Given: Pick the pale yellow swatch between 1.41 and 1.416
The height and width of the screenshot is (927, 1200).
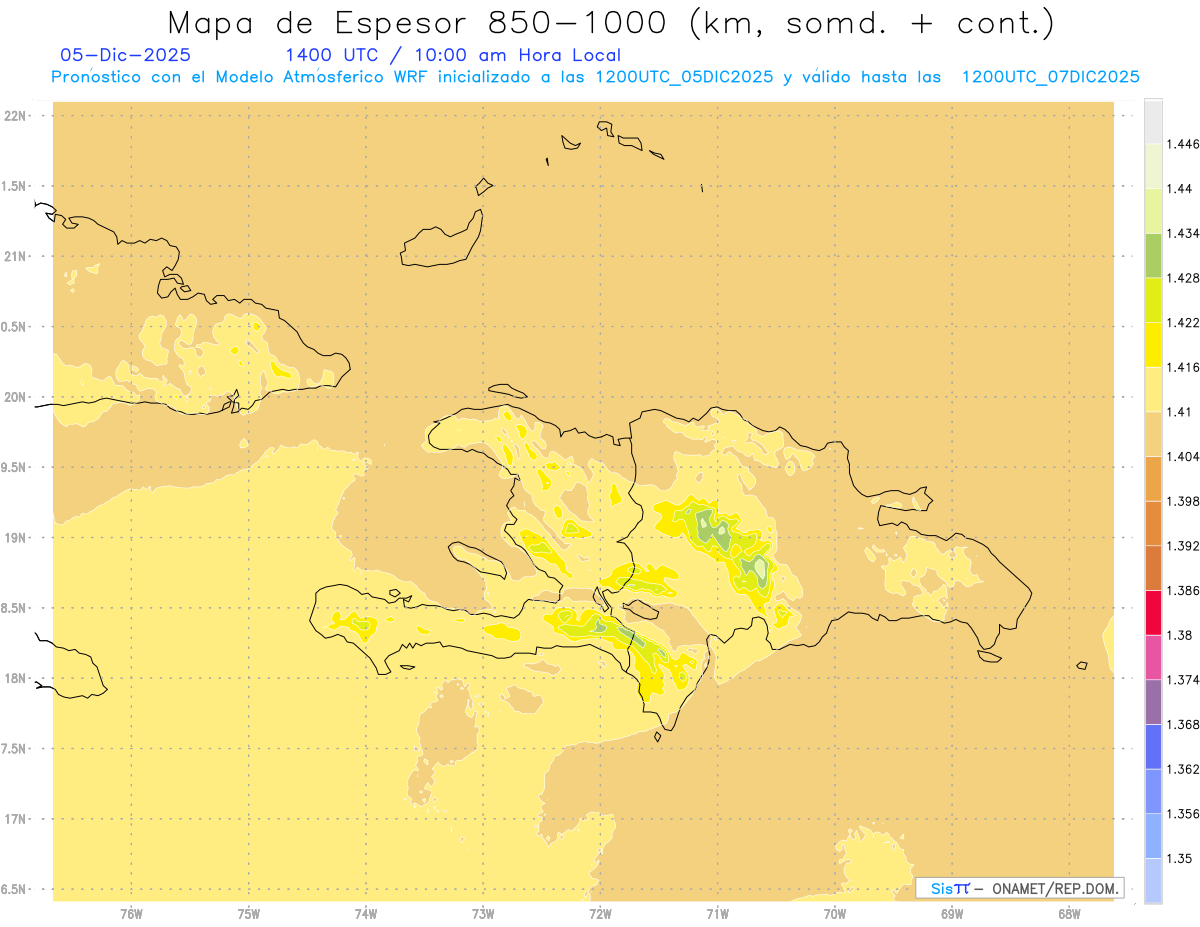Looking at the screenshot, I should point(1153,389).
